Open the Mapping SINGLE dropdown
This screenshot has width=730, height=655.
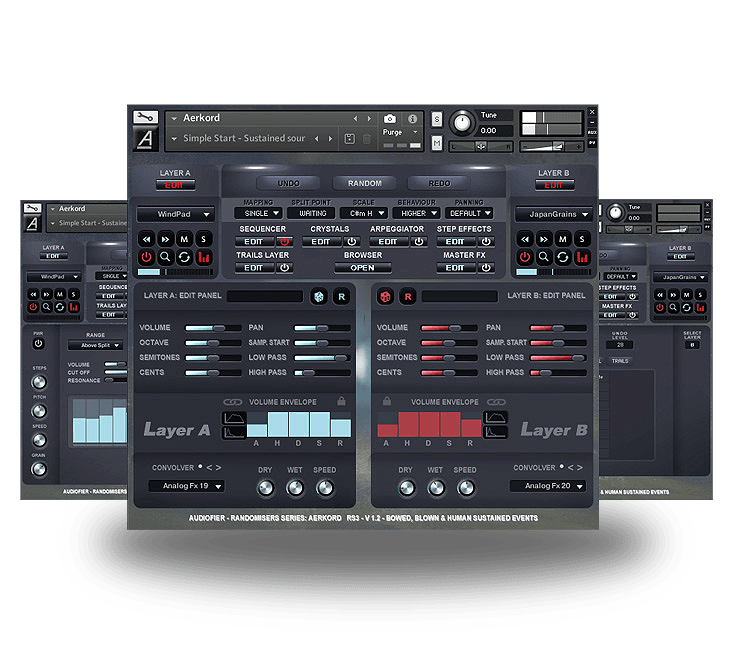[258, 213]
